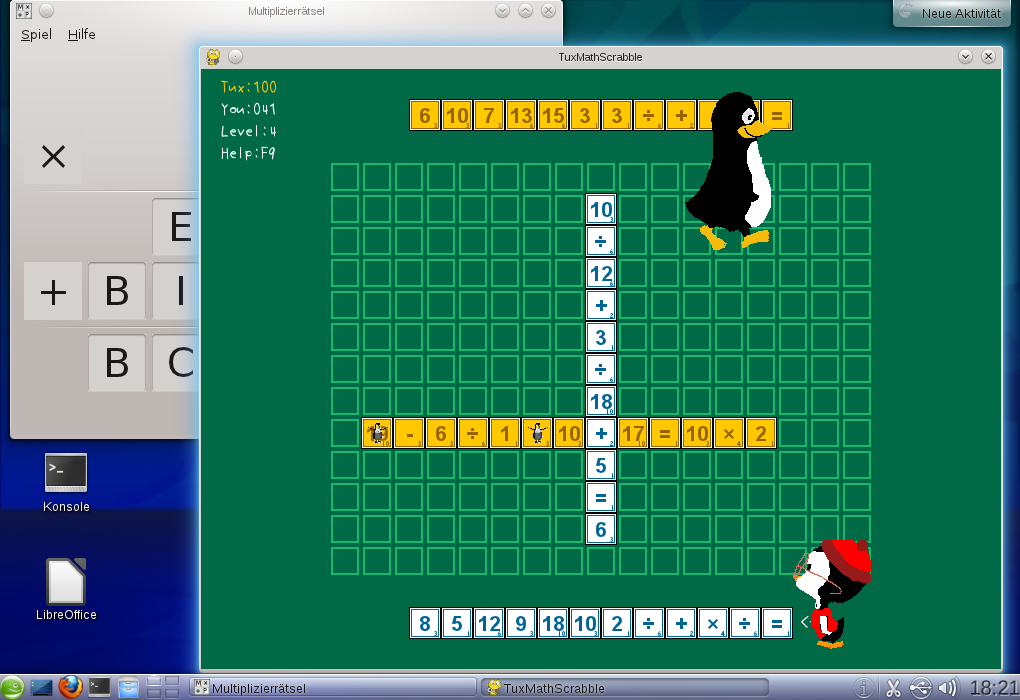Open the clipboard scissors tray icon
This screenshot has height=700, width=1020.
[892, 688]
